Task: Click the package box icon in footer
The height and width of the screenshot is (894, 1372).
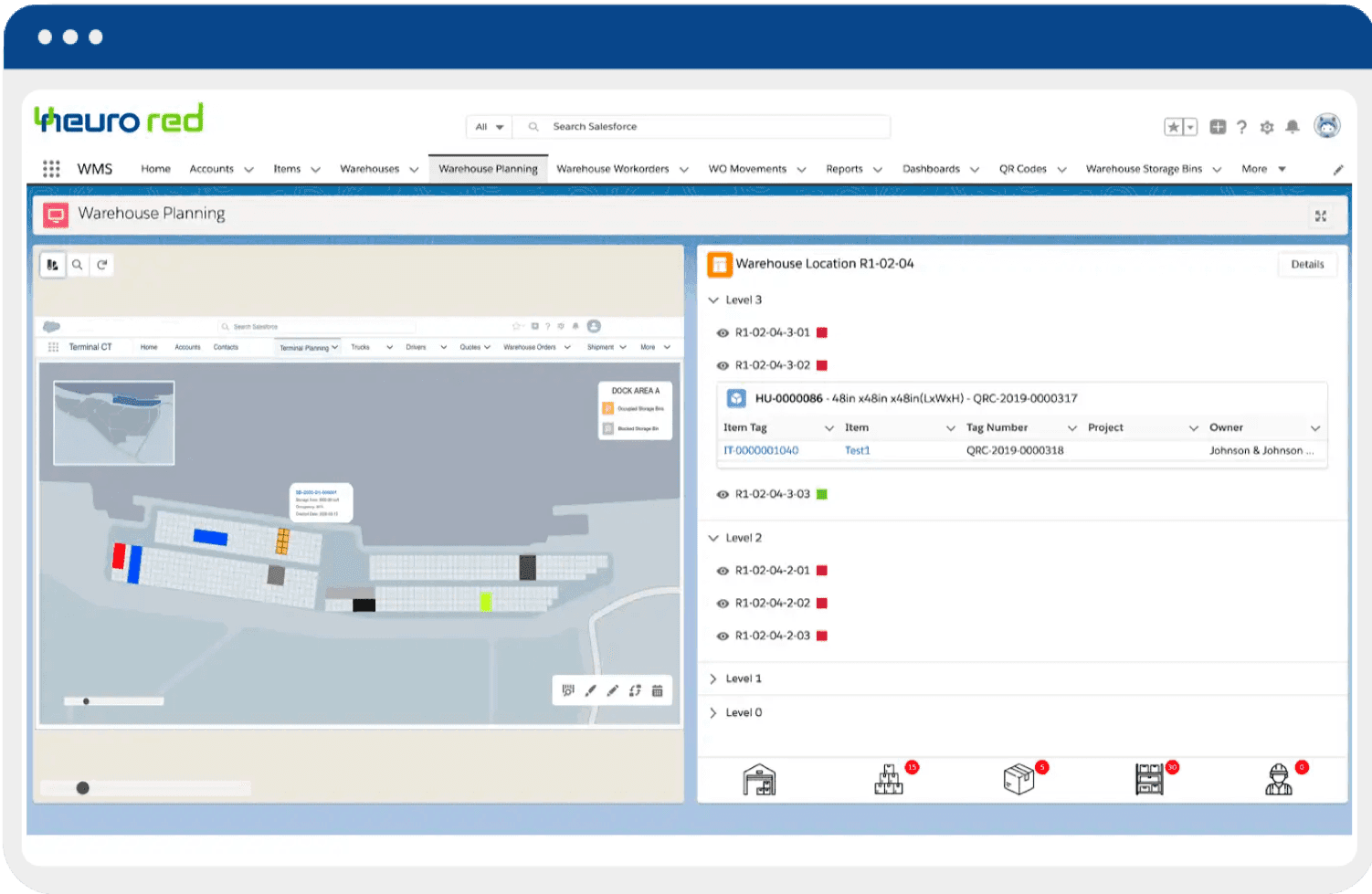Action: (1018, 780)
